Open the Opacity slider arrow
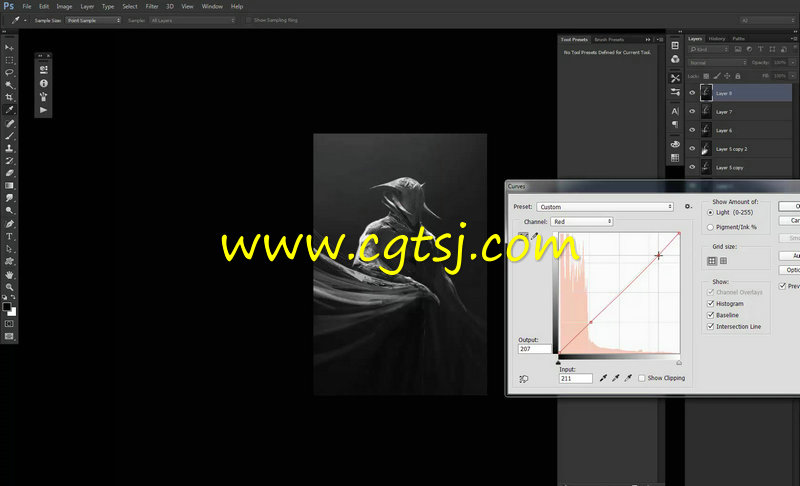 click(793, 63)
